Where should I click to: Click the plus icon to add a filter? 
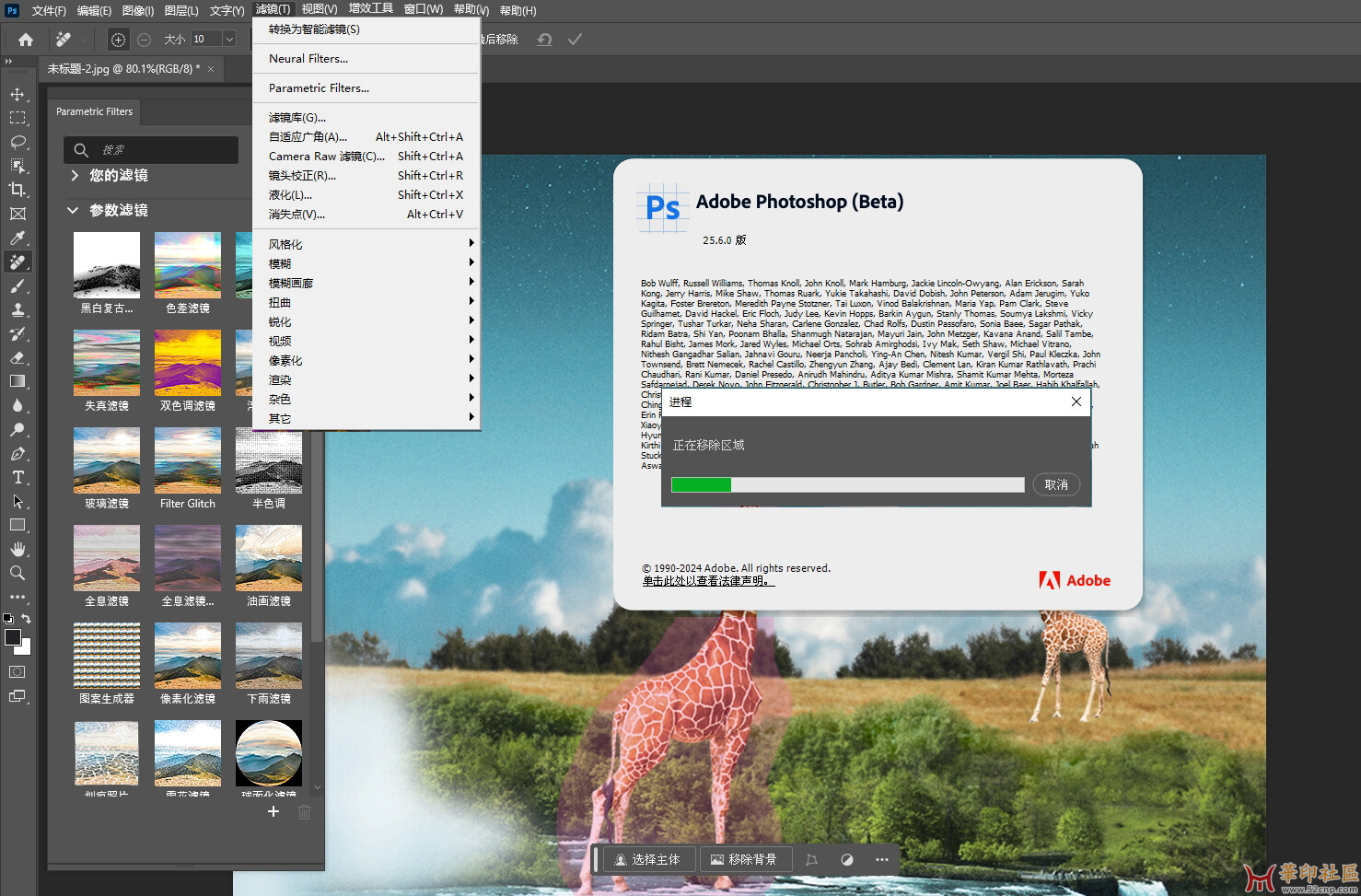click(x=273, y=811)
